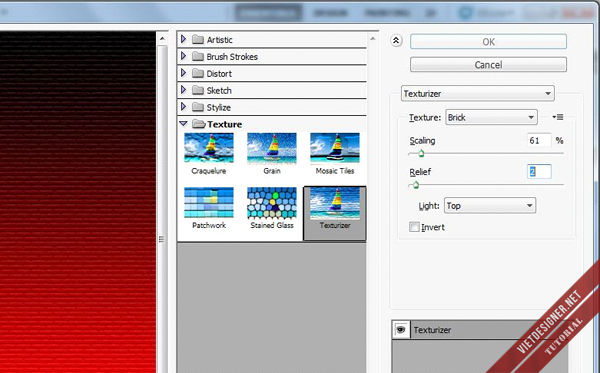This screenshot has height=373, width=600.
Task: Collapse the filter gallery with double-chevron icon
Action: point(396,41)
